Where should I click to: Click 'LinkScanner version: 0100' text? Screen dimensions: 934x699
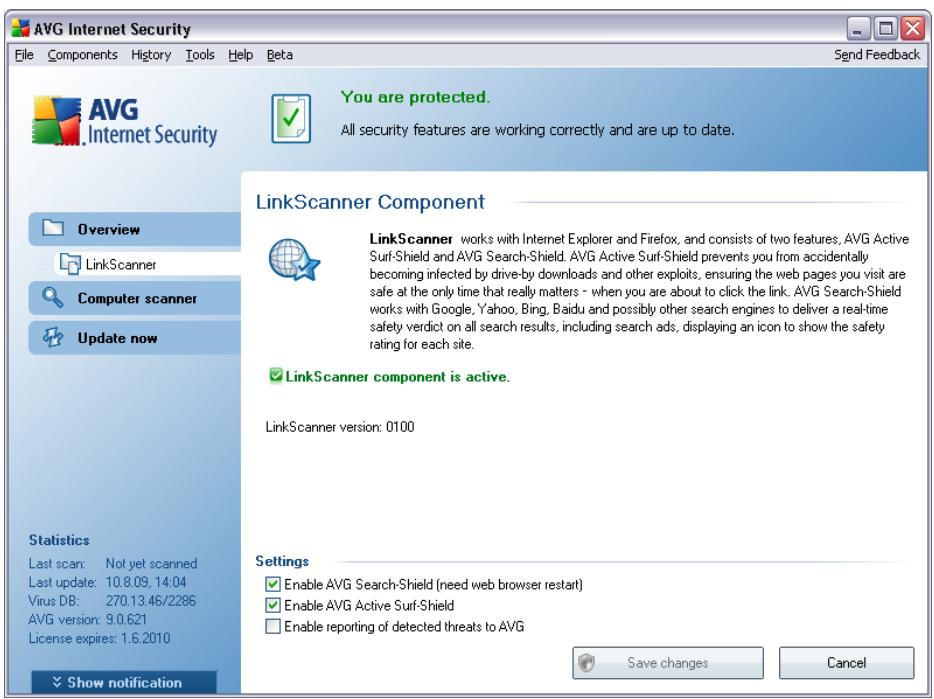[x=340, y=427]
